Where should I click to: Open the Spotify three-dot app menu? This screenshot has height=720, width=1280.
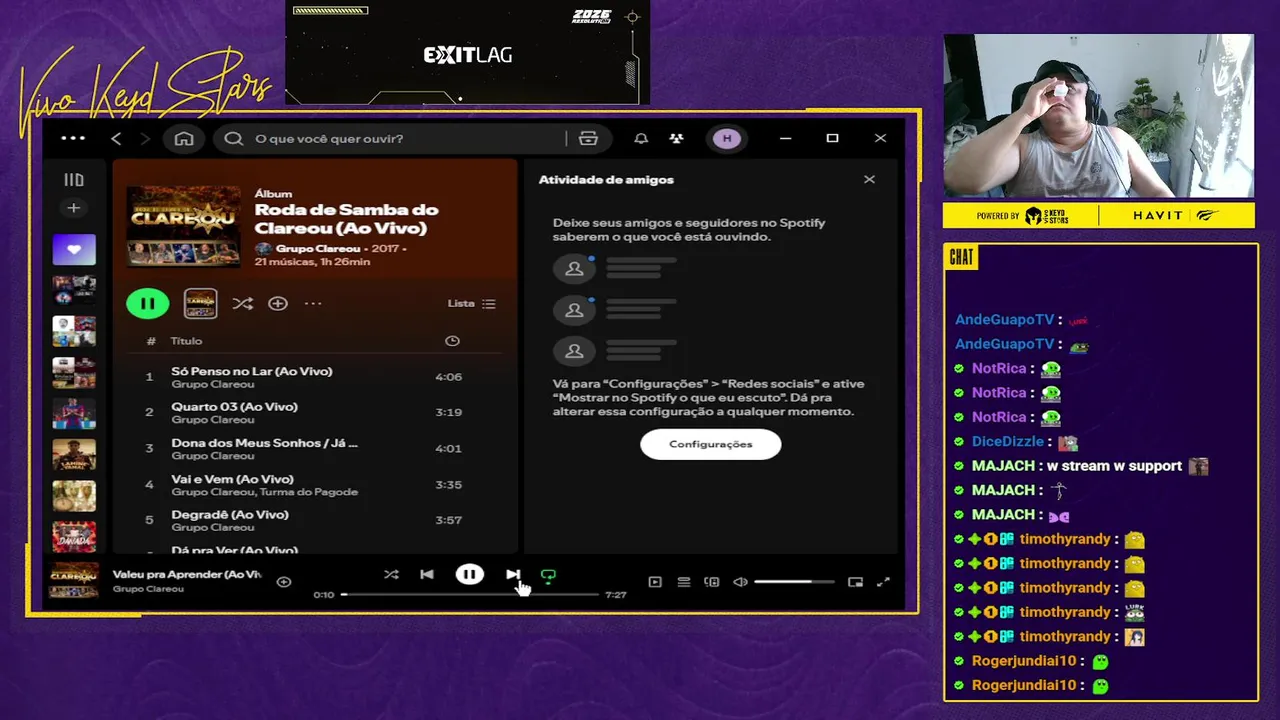73,138
